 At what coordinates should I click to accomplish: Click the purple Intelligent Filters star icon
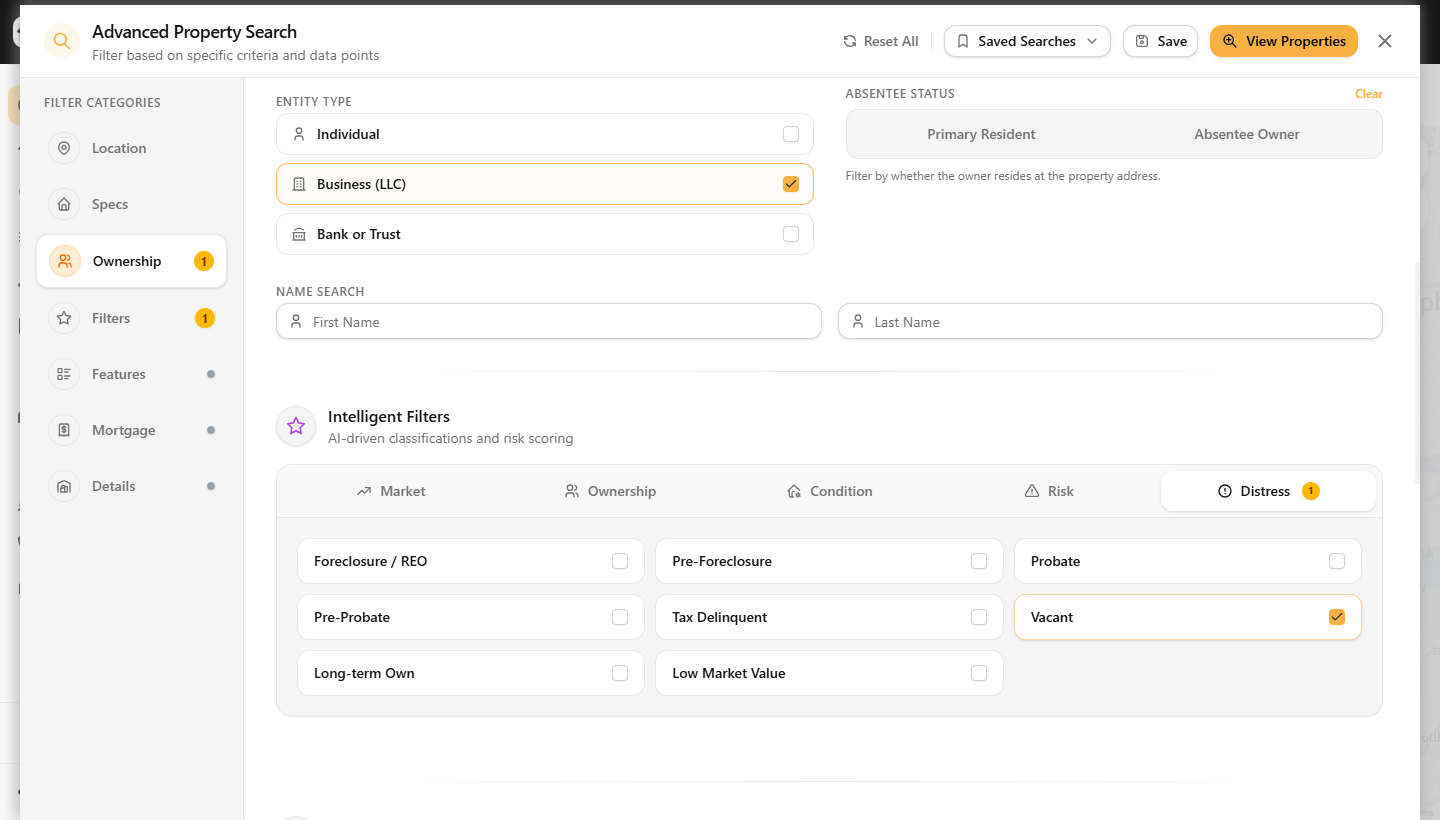pos(296,426)
